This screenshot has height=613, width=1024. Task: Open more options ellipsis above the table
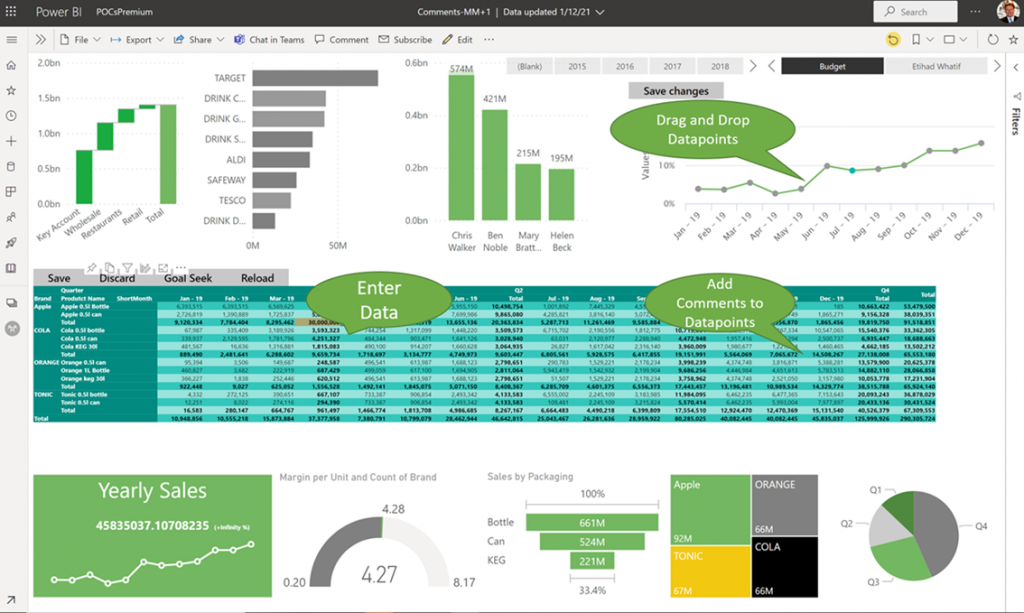(x=180, y=268)
